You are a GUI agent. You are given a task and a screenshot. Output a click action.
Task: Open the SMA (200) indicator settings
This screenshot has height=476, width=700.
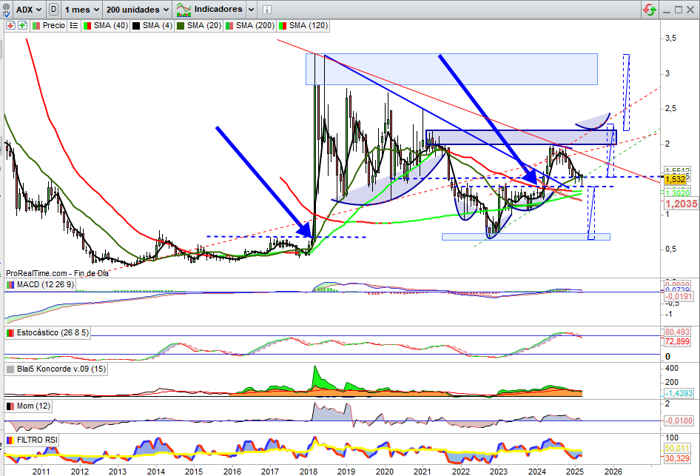254,25
